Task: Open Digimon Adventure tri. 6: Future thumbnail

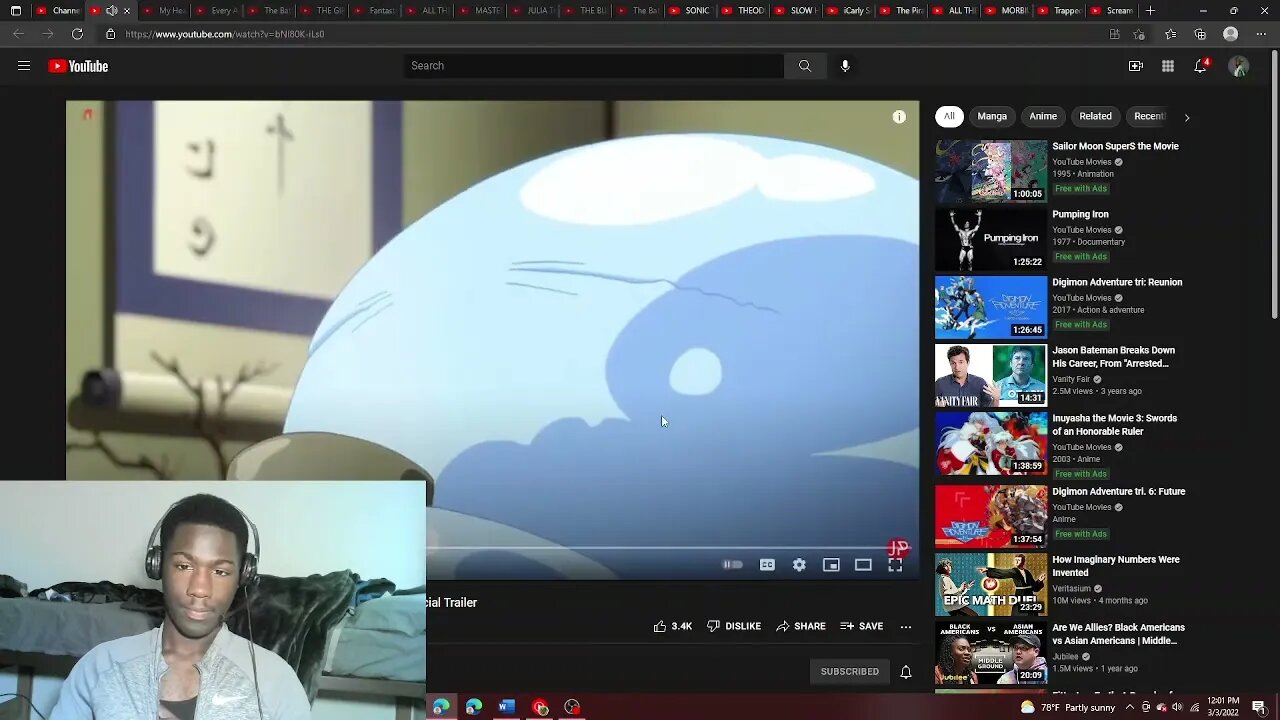Action: click(991, 517)
